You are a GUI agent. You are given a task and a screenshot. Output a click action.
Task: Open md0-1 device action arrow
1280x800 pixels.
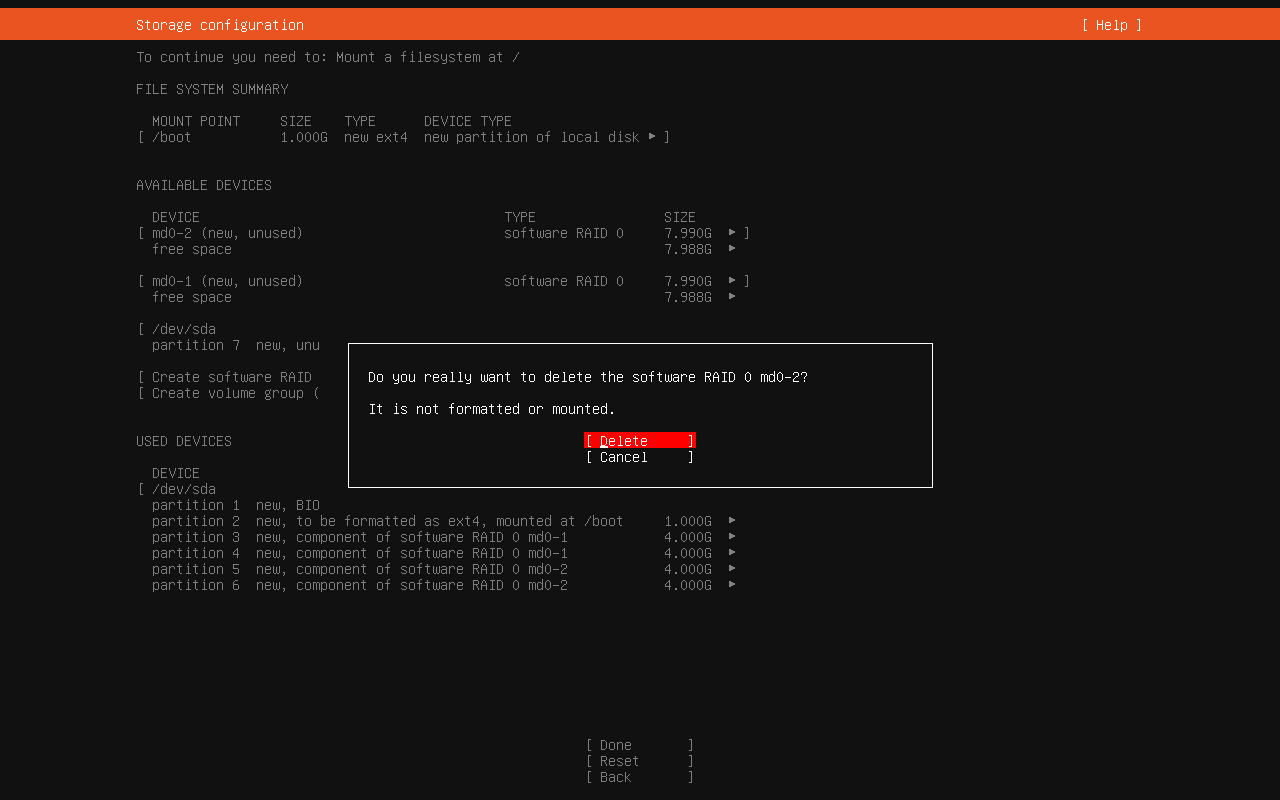[x=732, y=281]
